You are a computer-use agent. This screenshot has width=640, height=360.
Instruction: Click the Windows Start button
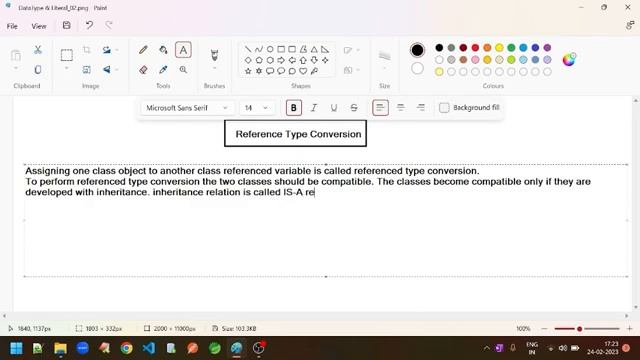click(16, 348)
